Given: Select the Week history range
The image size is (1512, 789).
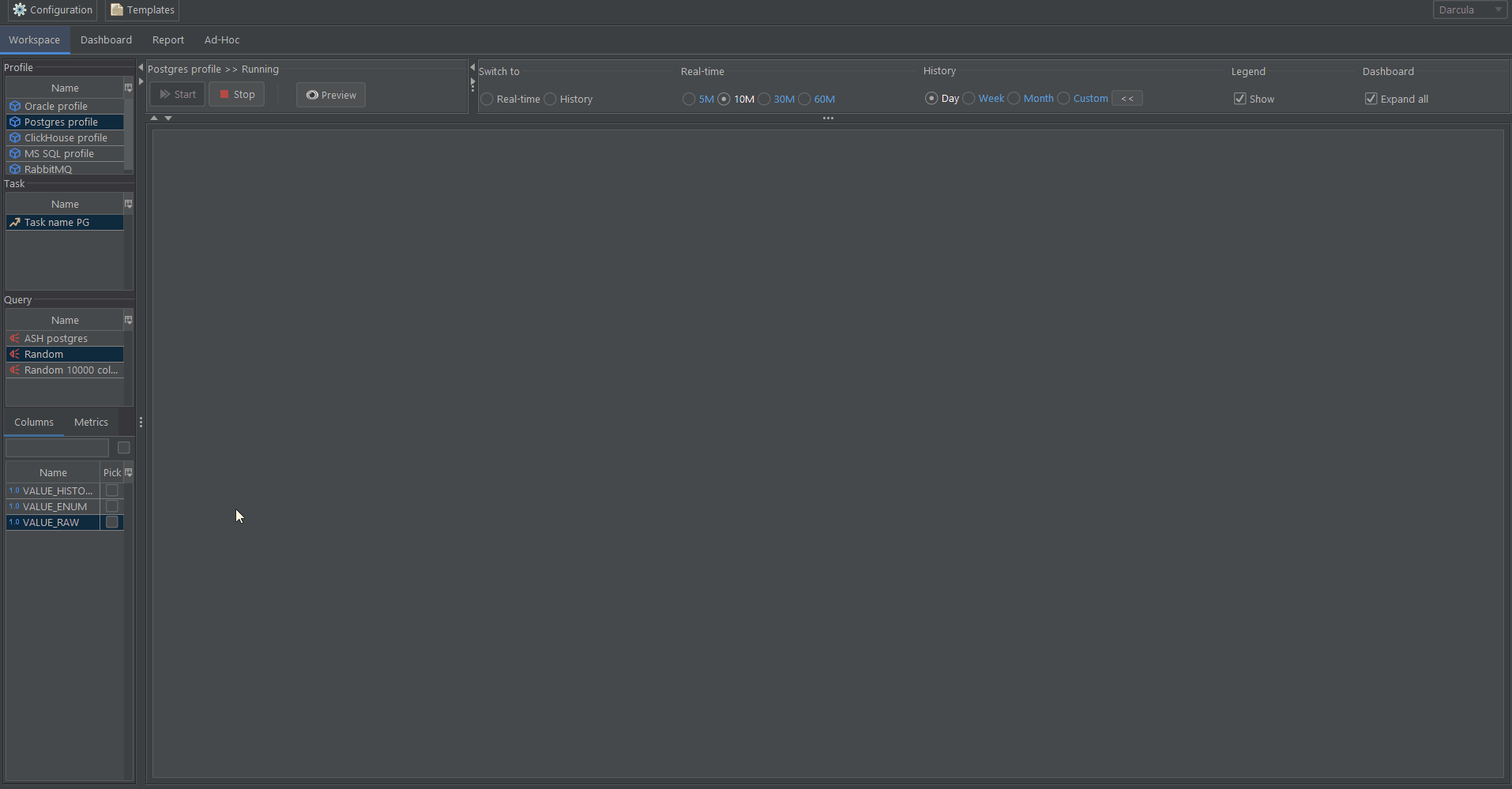Looking at the screenshot, I should (969, 98).
